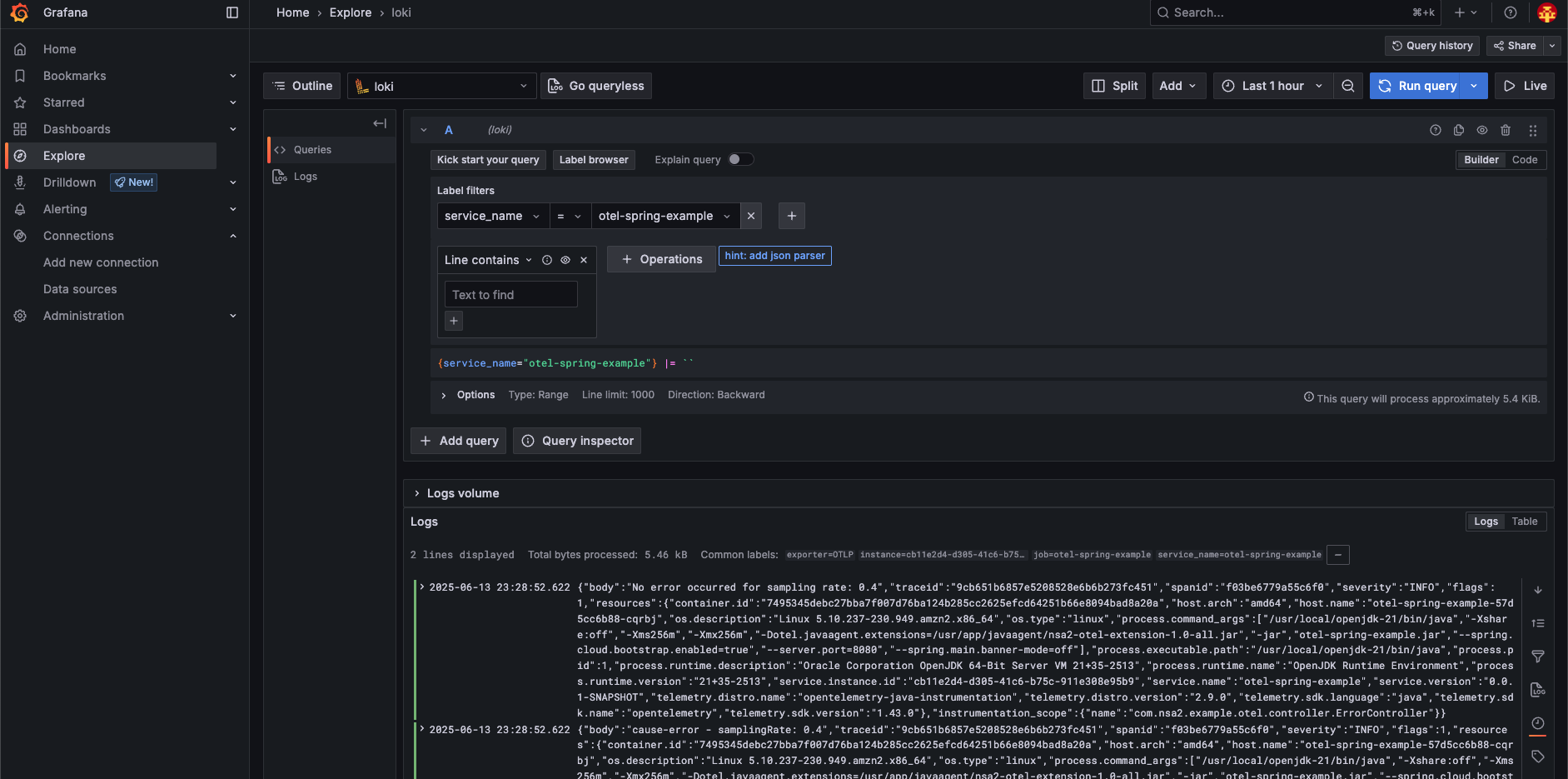
Task: Collapse the Connections section chevron
Action: click(233, 236)
